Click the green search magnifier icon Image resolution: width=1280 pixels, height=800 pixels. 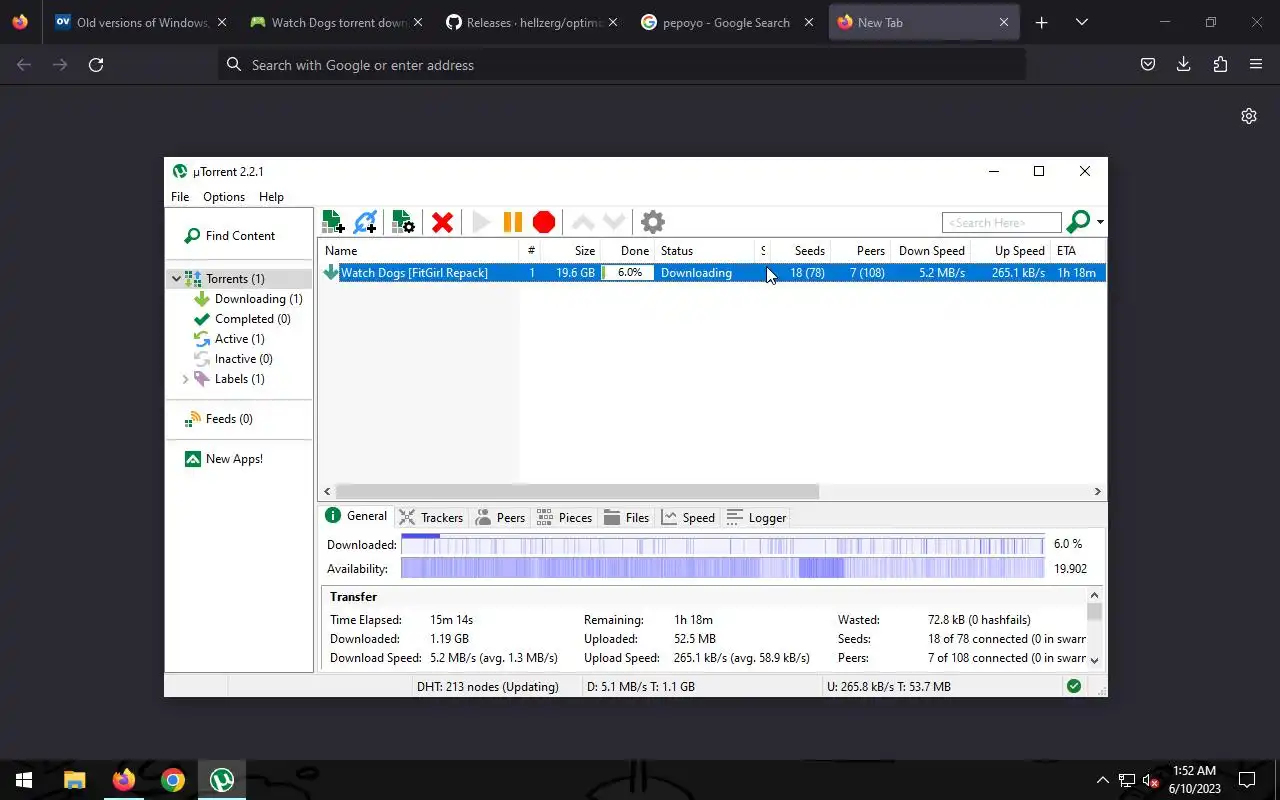tap(1078, 222)
